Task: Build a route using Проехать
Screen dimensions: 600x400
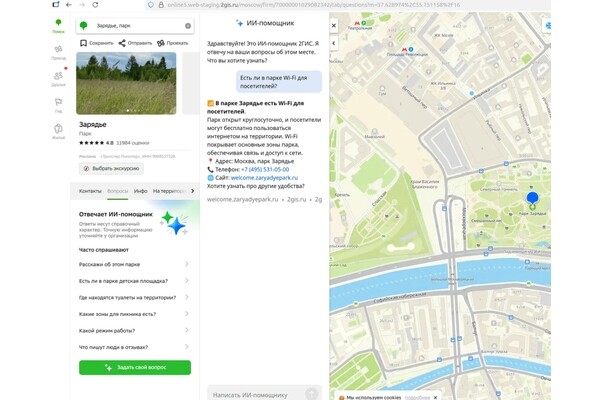Action: coord(173,43)
